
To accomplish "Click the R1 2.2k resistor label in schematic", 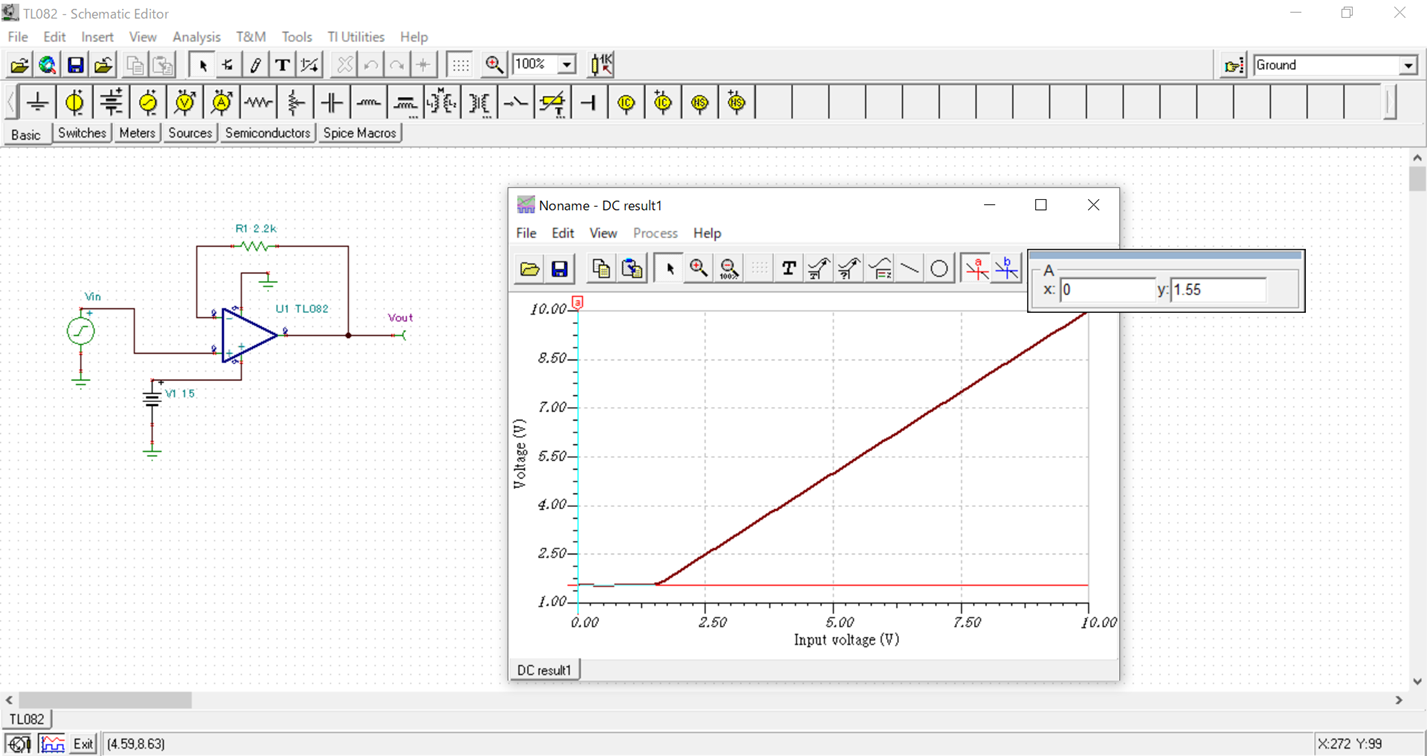I will click(x=256, y=229).
